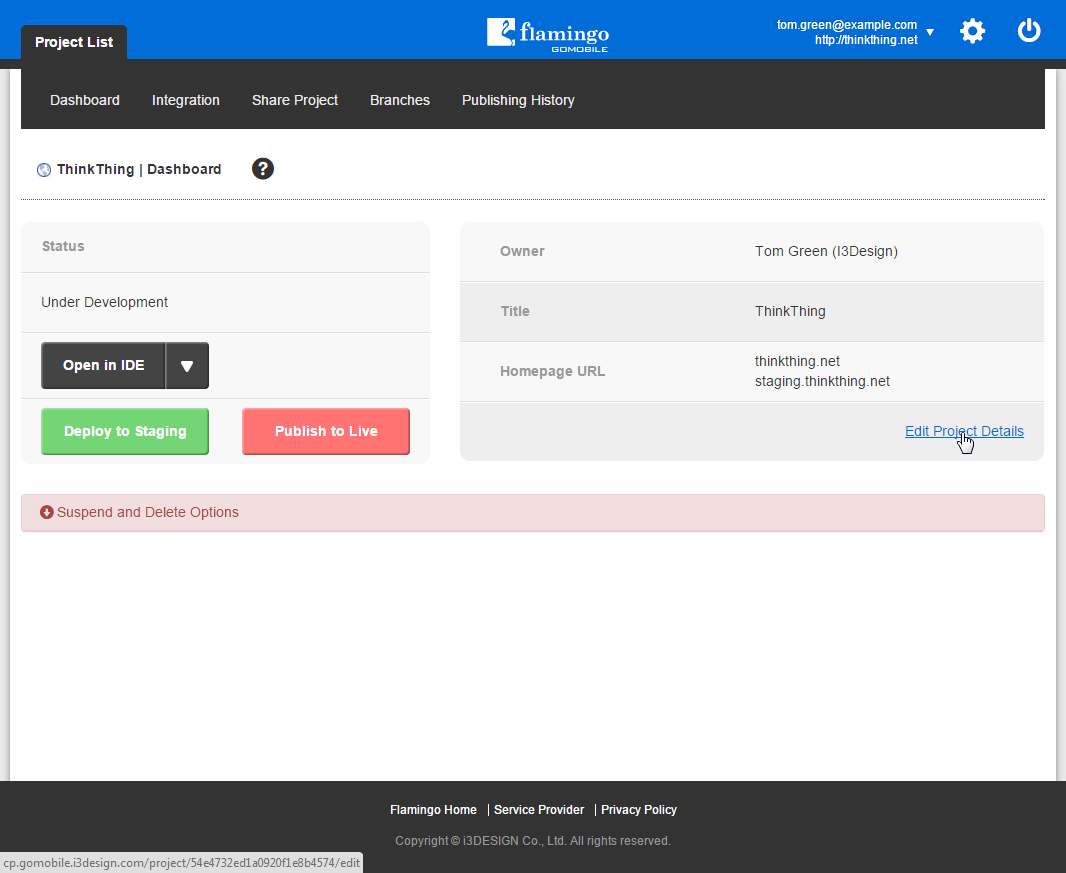Open the Privacy Policy footer link

click(639, 810)
